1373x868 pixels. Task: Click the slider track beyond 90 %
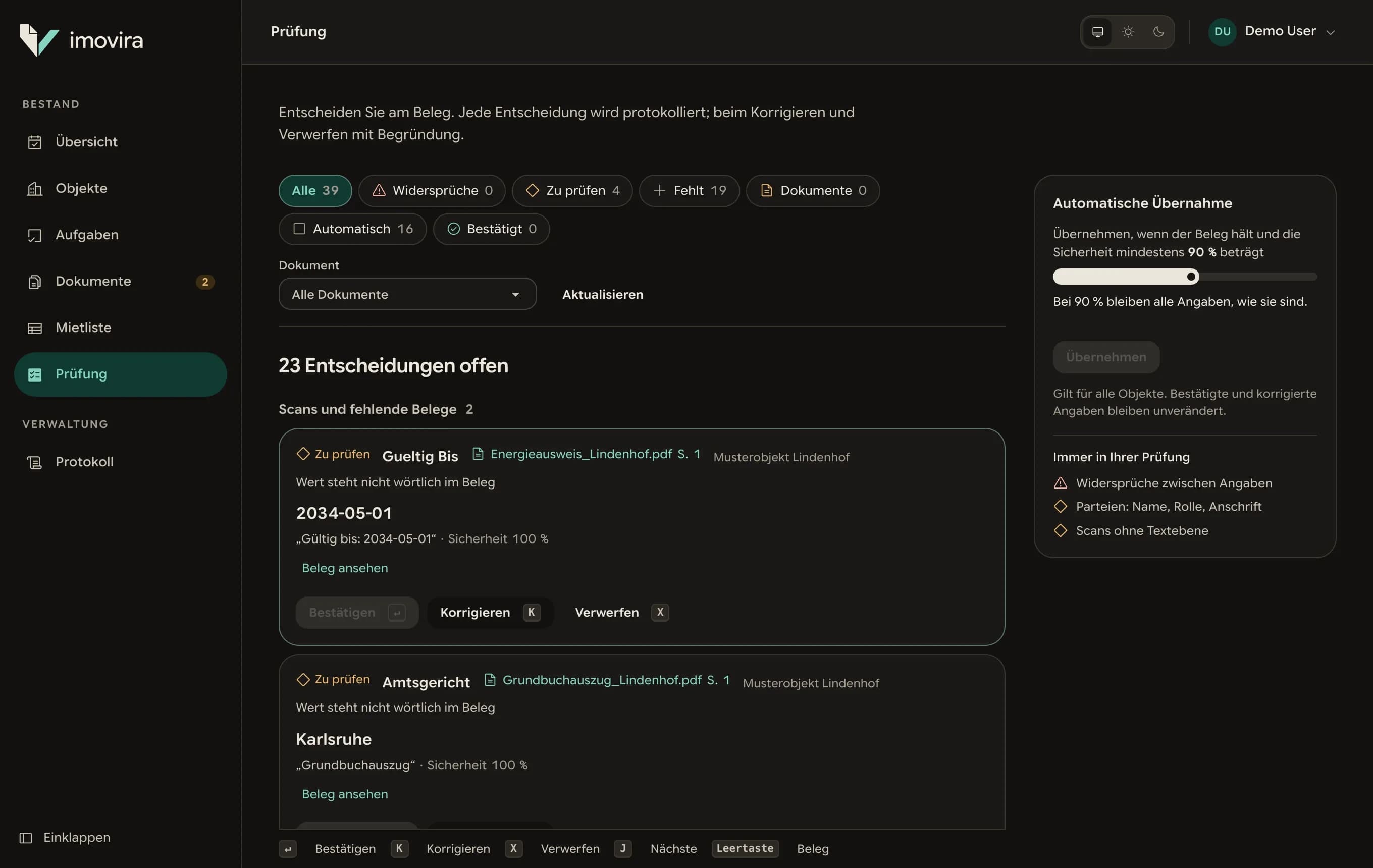[1258, 277]
